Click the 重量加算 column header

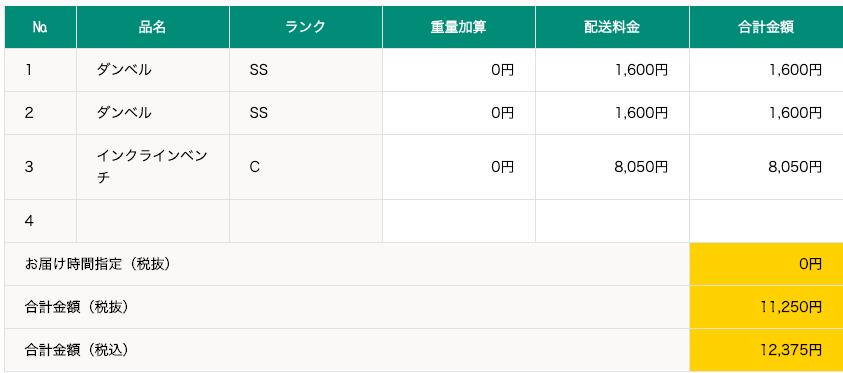pos(459,27)
